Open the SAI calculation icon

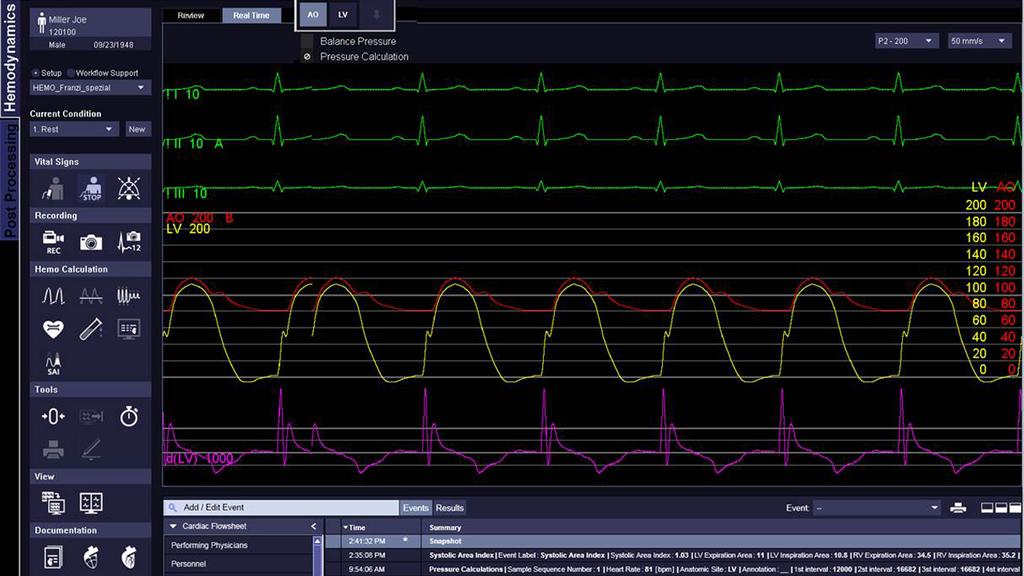pos(55,360)
